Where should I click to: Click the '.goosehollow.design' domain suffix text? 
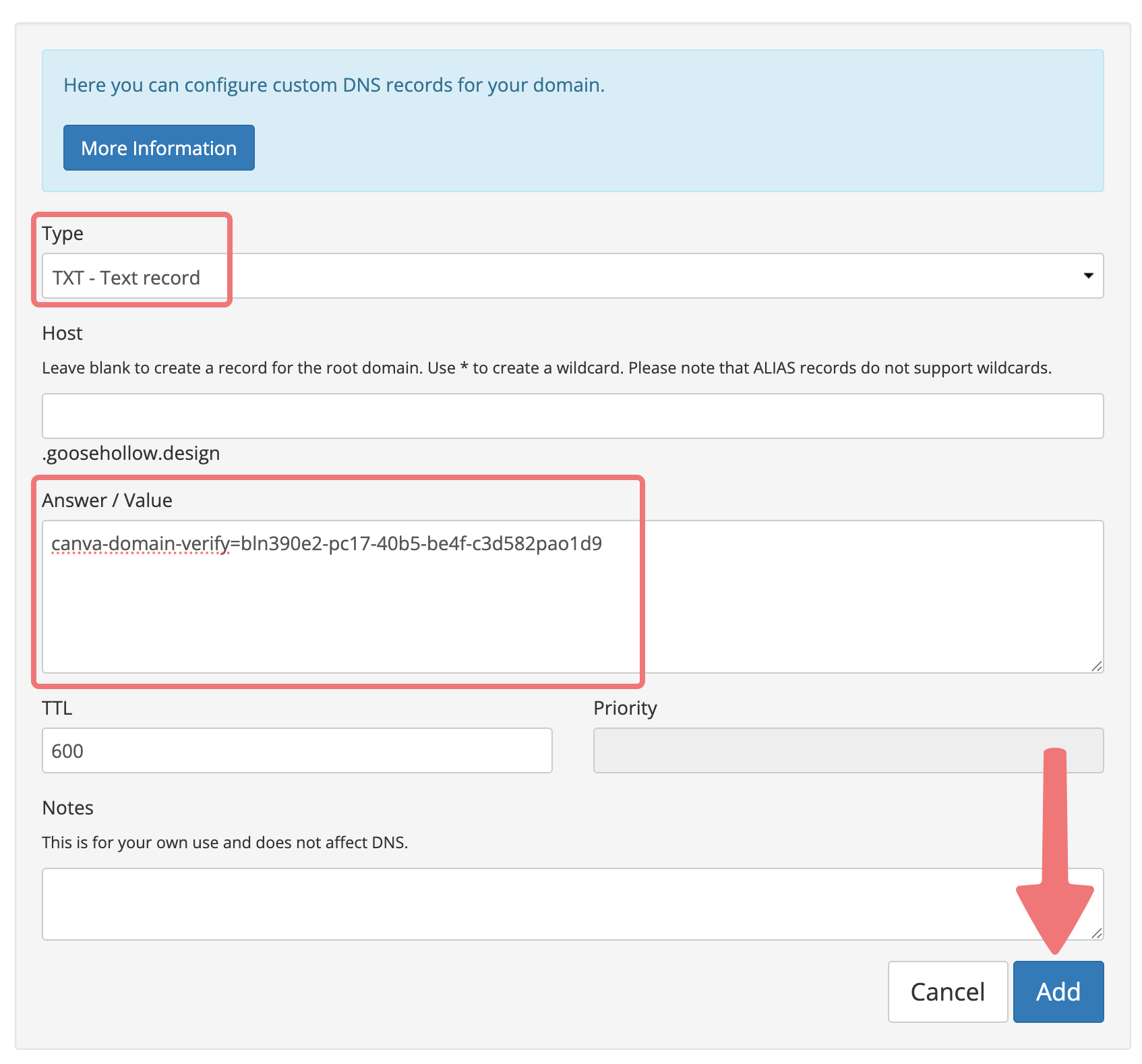point(131,453)
